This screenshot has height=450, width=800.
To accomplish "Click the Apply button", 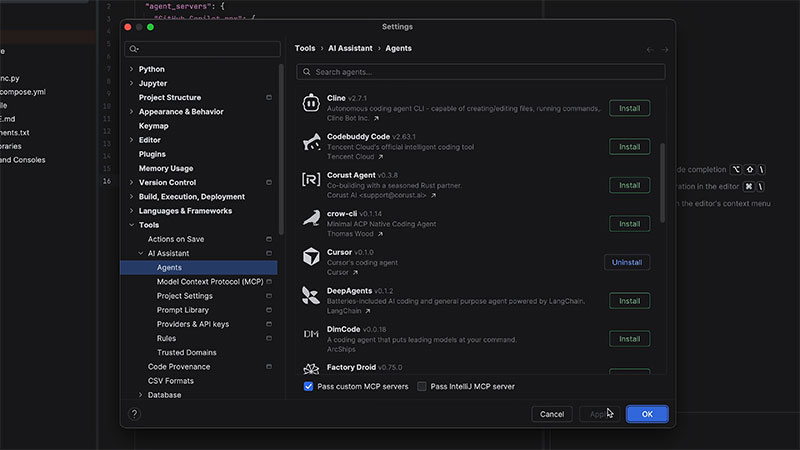I will [x=599, y=414].
